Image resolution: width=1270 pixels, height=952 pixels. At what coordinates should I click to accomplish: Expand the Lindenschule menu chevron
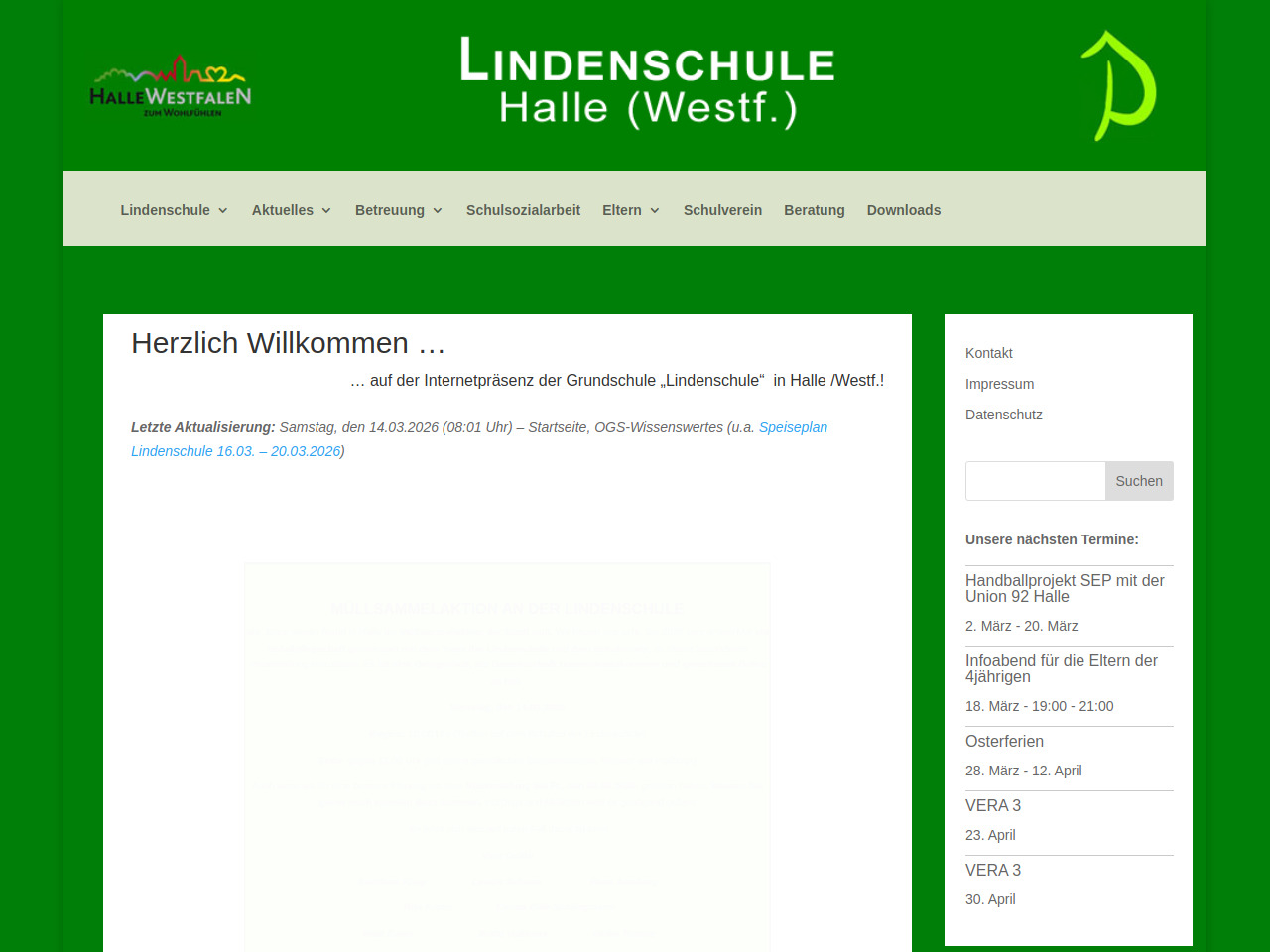pyautogui.click(x=223, y=211)
